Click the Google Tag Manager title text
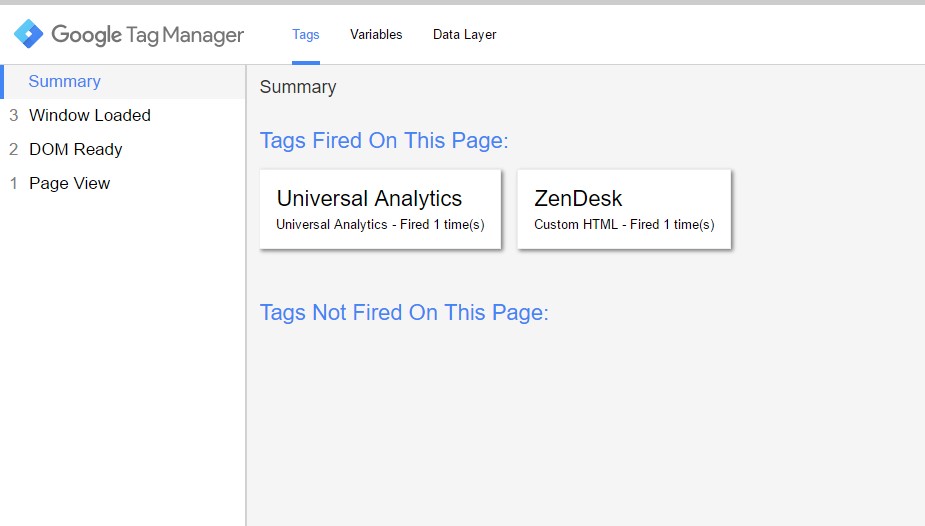Image resolution: width=925 pixels, height=526 pixels. 147,35
